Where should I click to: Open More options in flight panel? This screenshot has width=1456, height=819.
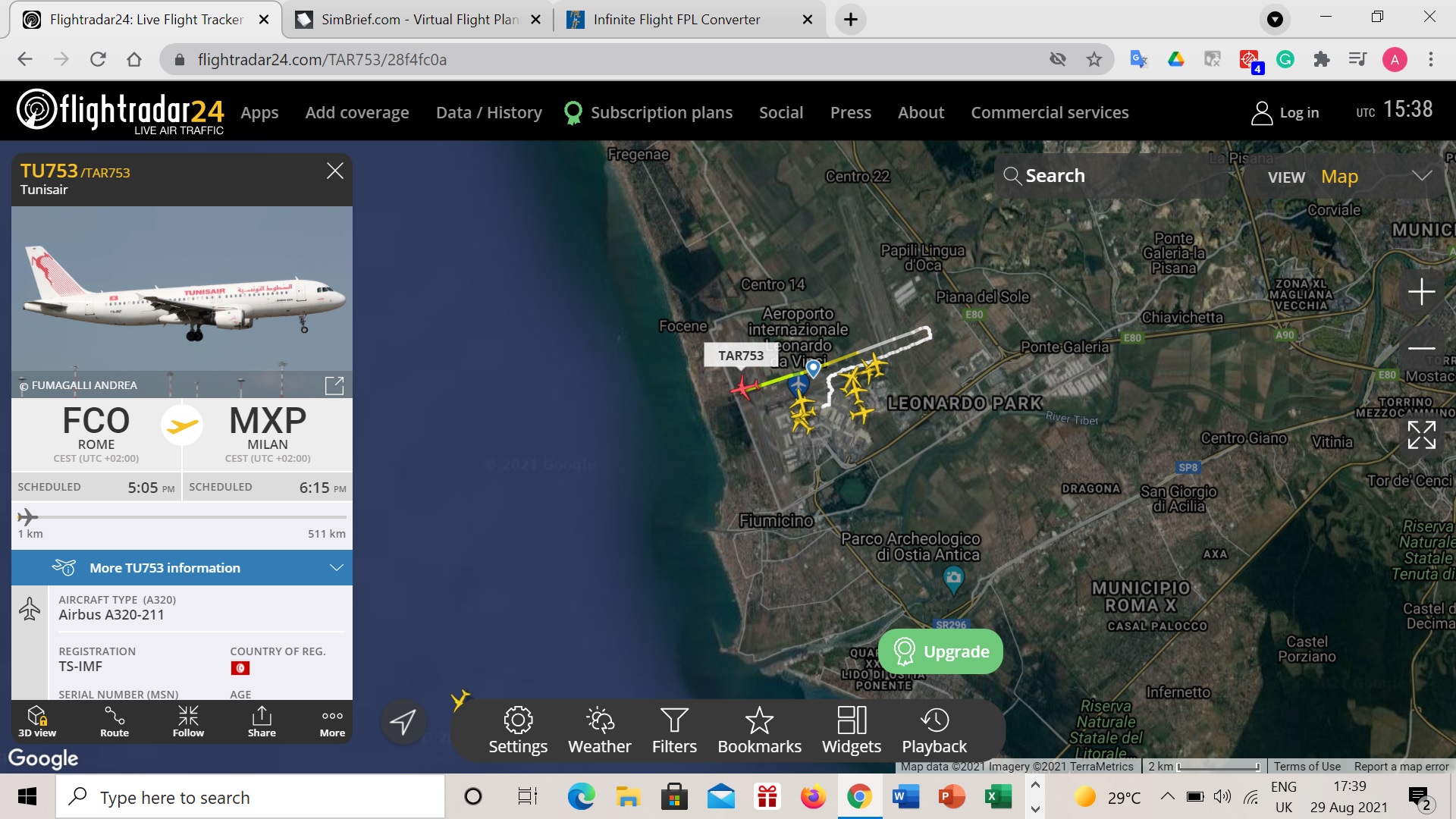click(332, 720)
